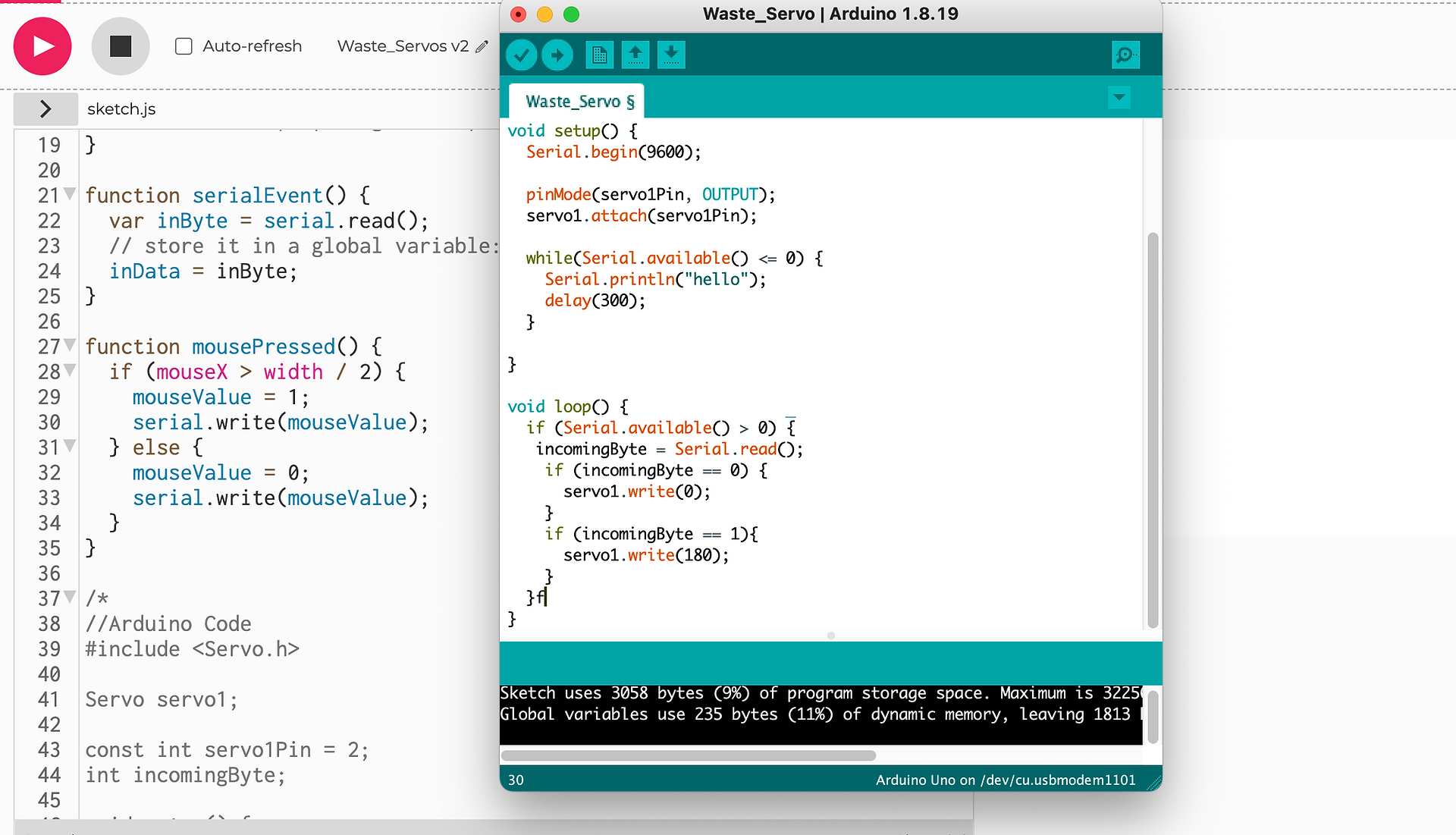Collapse the serialEvent function fold arrow
This screenshot has width=1456, height=835.
tap(70, 193)
